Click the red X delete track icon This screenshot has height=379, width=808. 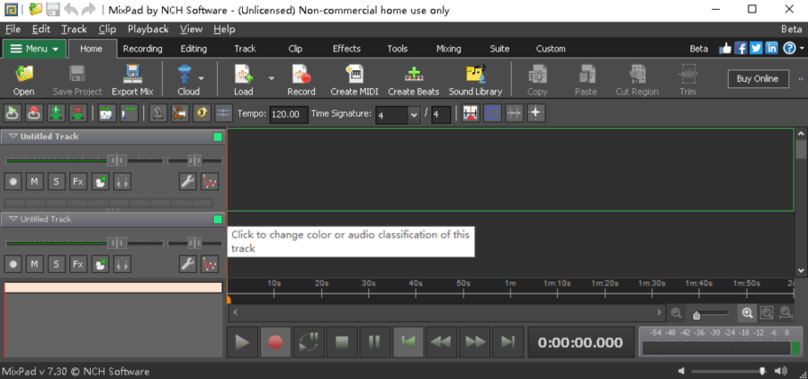(77, 113)
